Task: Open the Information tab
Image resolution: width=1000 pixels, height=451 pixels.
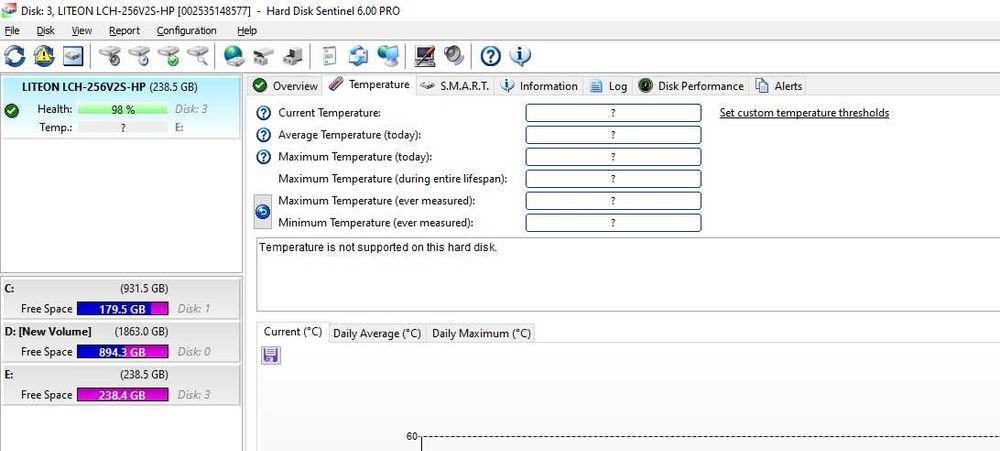Action: coord(539,86)
